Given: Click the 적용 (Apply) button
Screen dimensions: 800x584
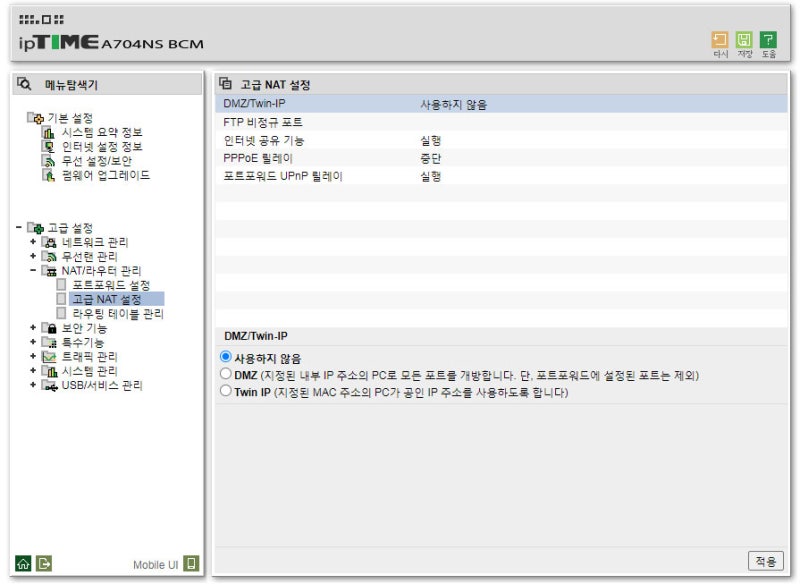Looking at the screenshot, I should coord(764,561).
